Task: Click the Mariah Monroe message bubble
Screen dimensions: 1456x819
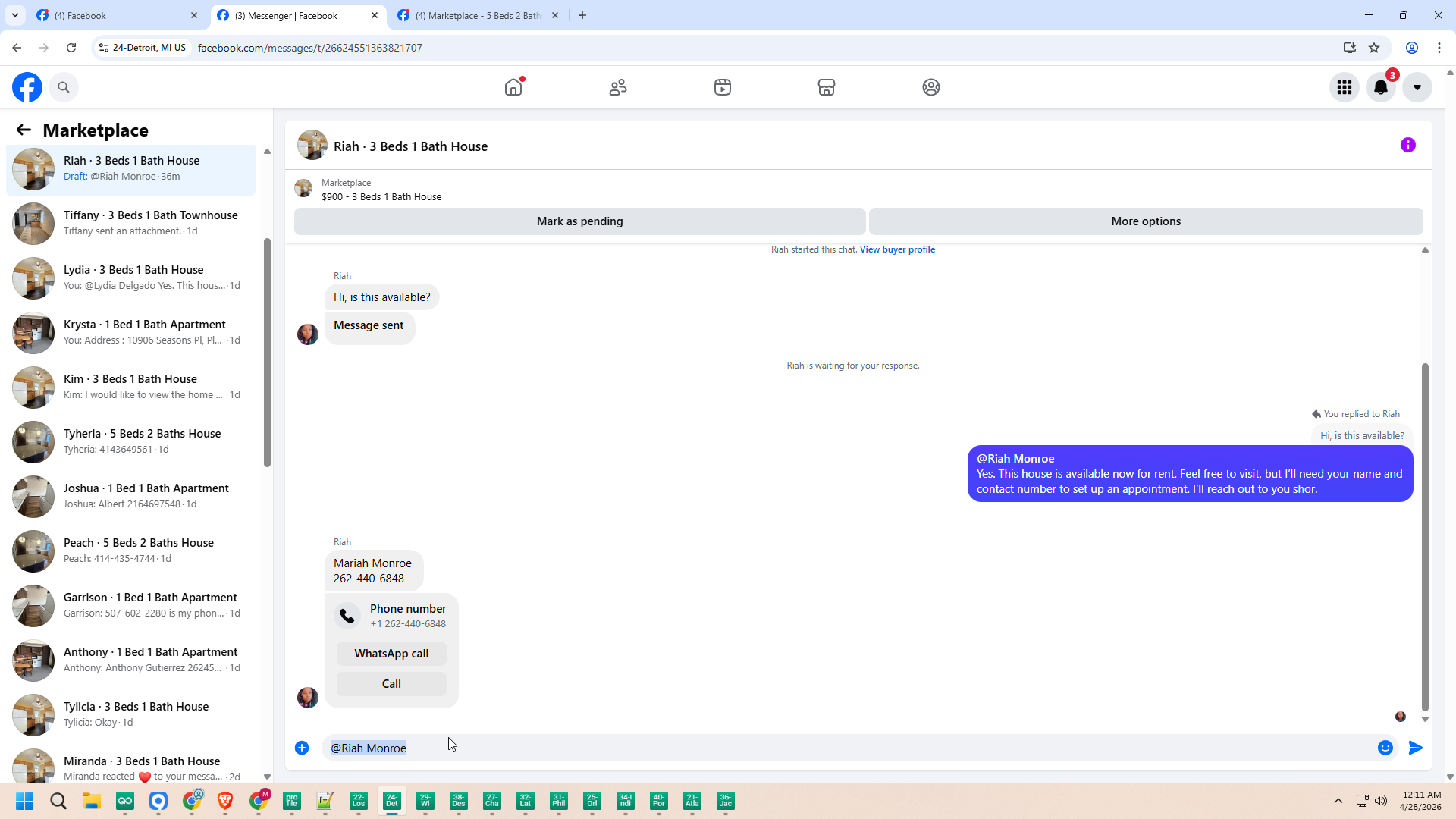Action: [374, 571]
